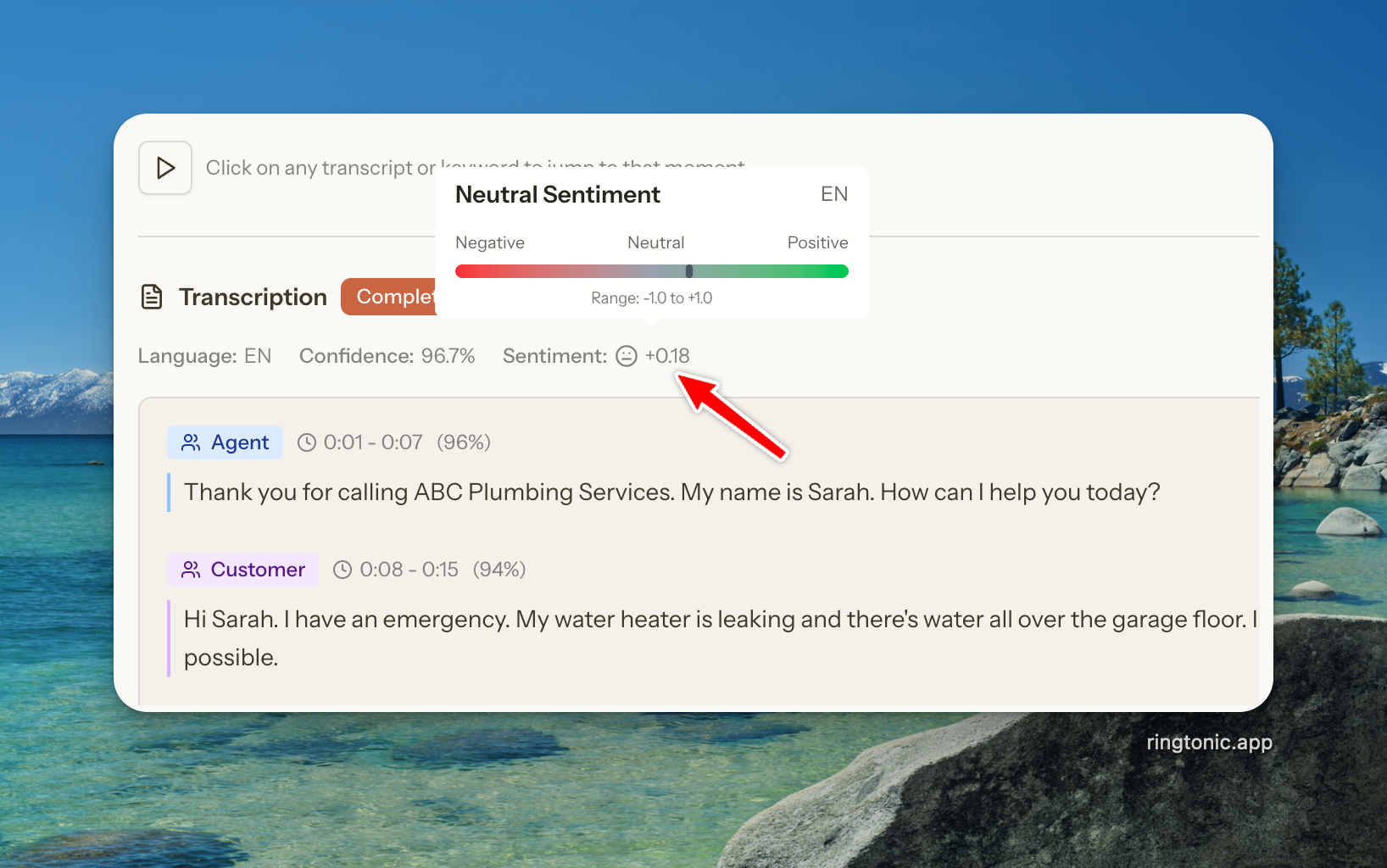Click the clock icon beside 0:08 - 0:15

343,570
